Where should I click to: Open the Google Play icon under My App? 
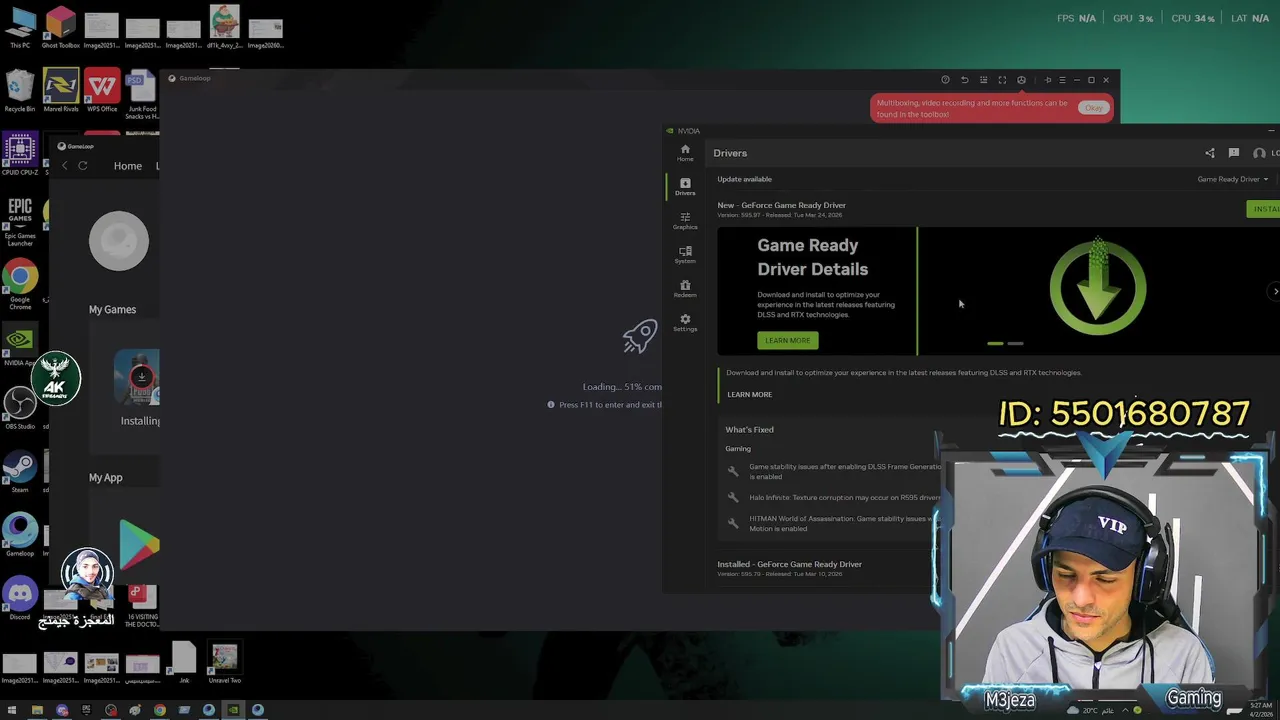[139, 545]
